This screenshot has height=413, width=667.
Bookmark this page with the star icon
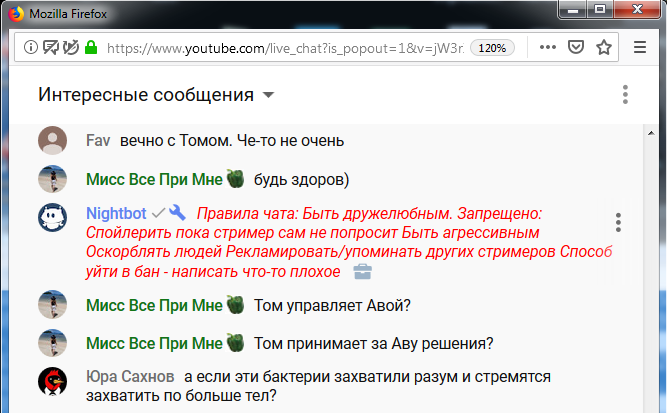click(x=604, y=47)
